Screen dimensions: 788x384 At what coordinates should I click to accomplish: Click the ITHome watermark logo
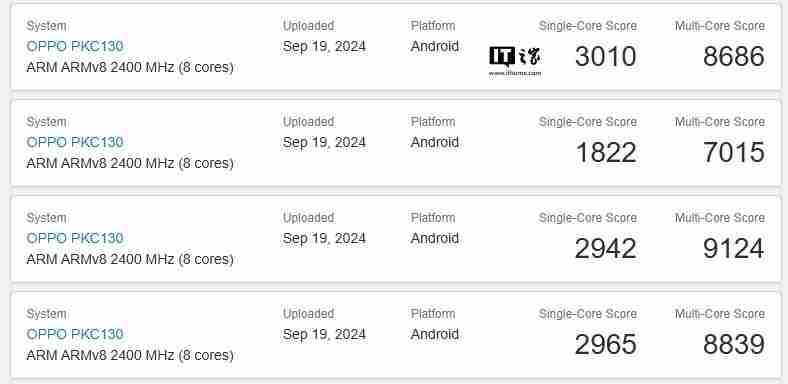pyautogui.click(x=515, y=57)
